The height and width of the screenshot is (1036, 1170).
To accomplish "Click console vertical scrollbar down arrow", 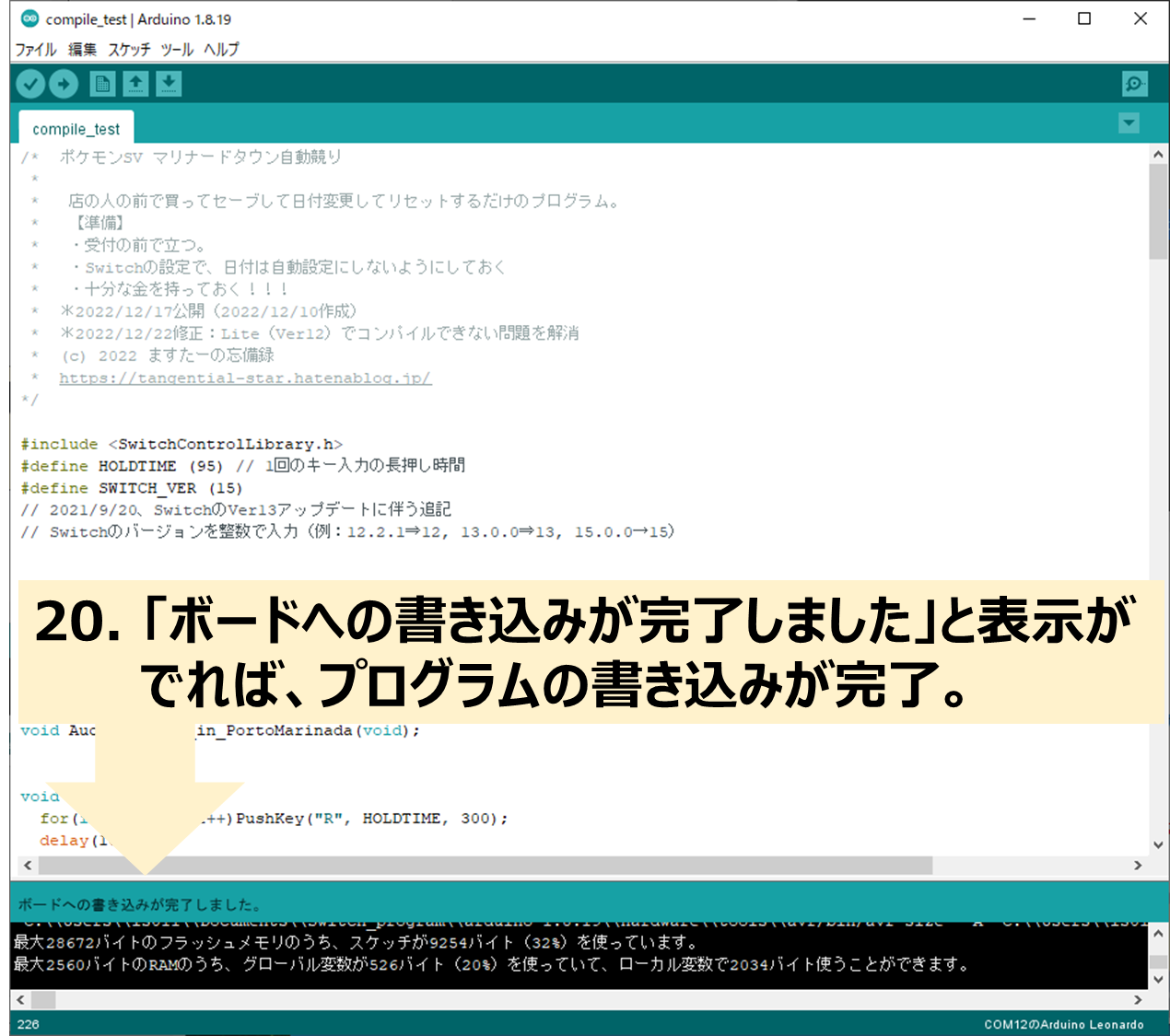I will point(1159,980).
